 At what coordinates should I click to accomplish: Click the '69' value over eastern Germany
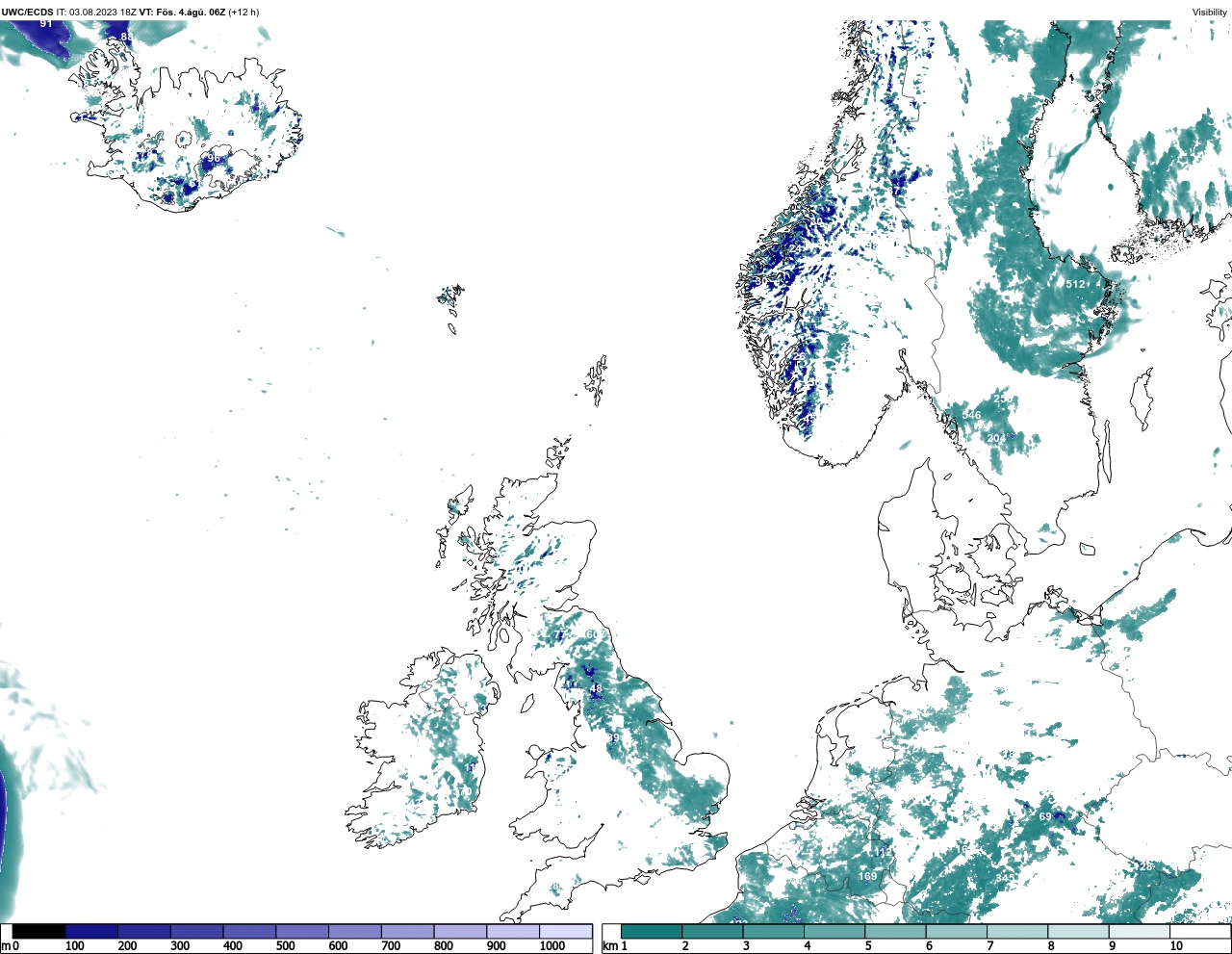(x=1045, y=816)
